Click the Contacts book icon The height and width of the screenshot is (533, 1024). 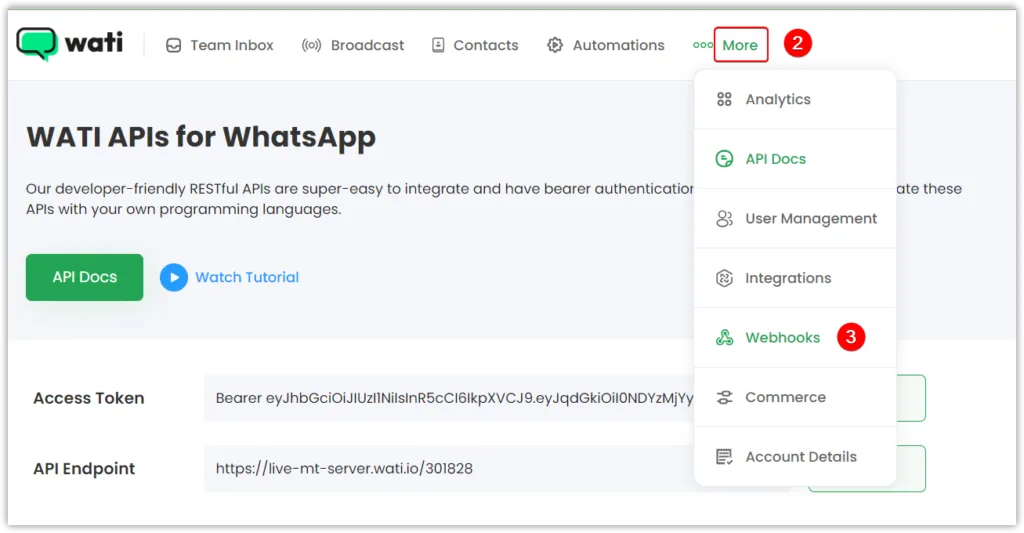coord(438,45)
